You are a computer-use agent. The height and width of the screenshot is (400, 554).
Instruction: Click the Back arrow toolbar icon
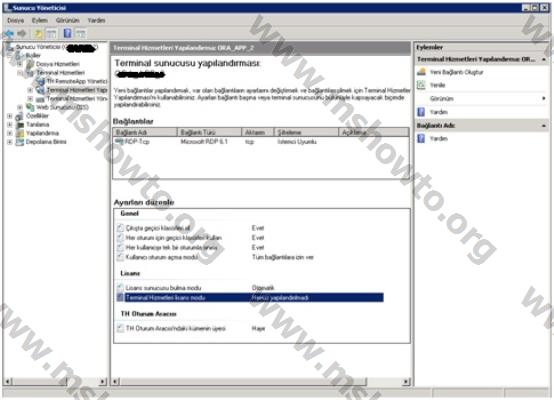point(9,34)
